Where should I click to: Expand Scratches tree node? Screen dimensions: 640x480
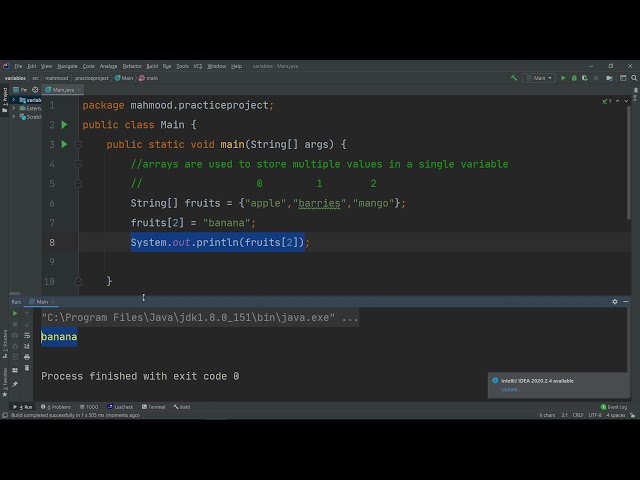14,117
